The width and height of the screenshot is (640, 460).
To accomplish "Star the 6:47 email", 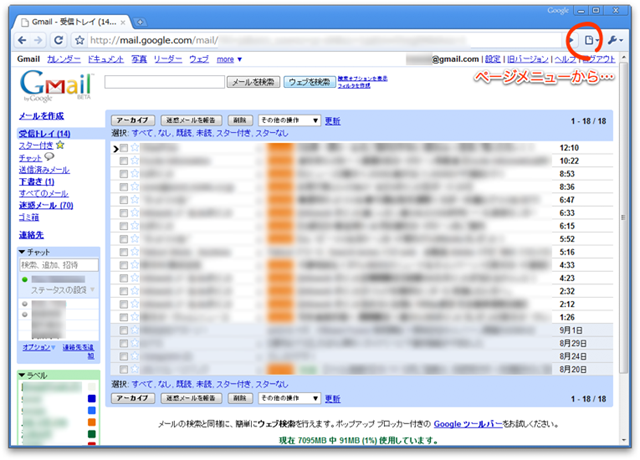I will [x=135, y=200].
